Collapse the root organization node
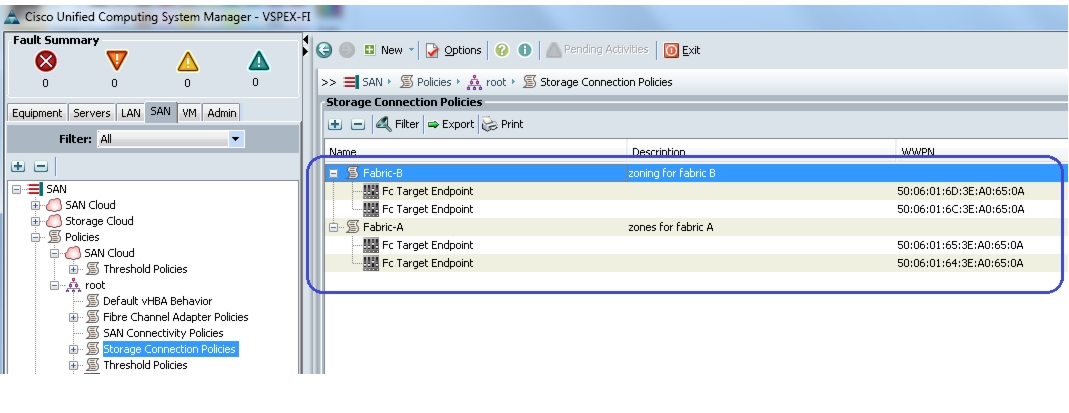1069x413 pixels. click(x=55, y=286)
